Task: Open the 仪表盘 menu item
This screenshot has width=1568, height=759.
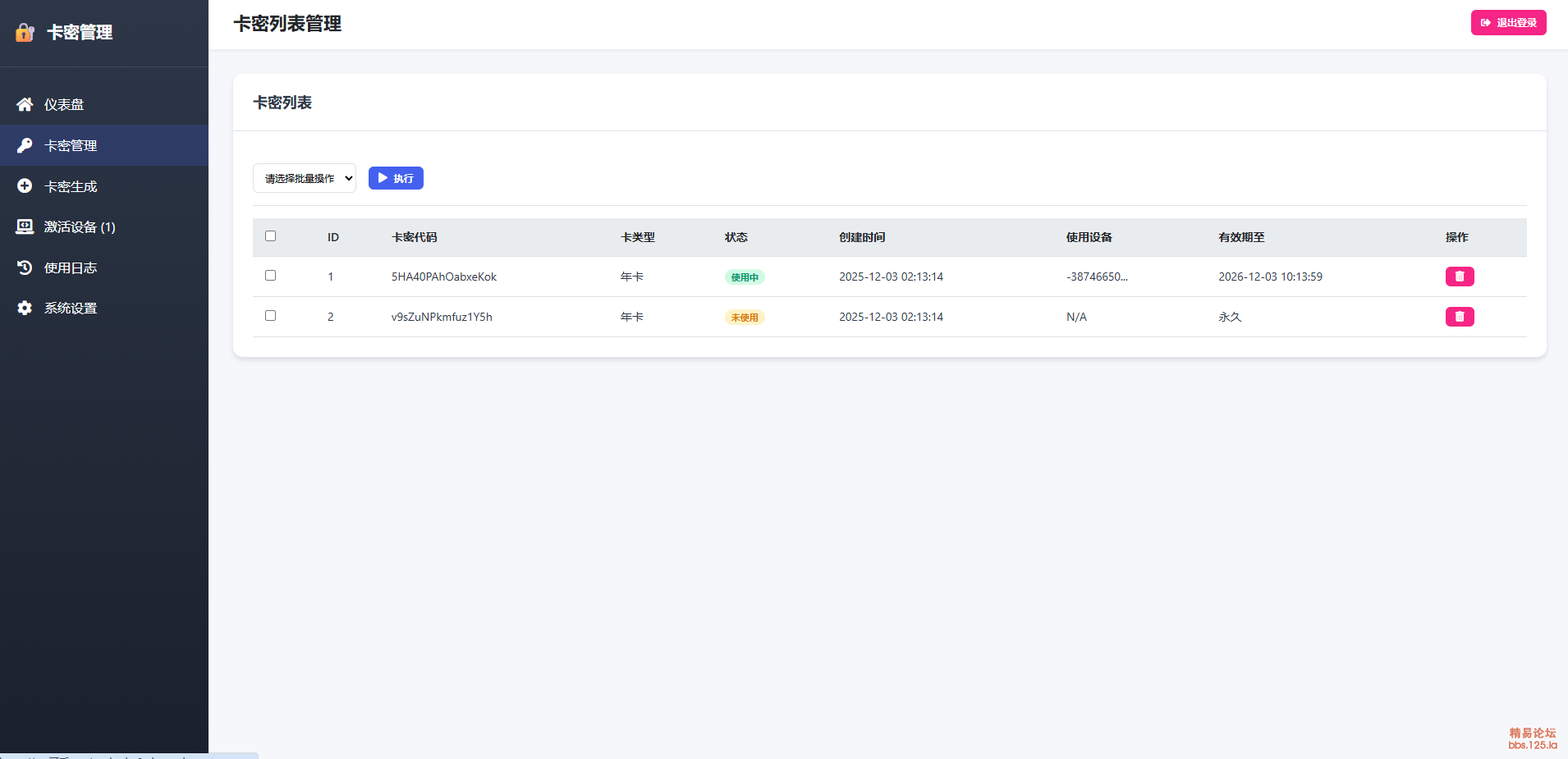Action: 64,104
